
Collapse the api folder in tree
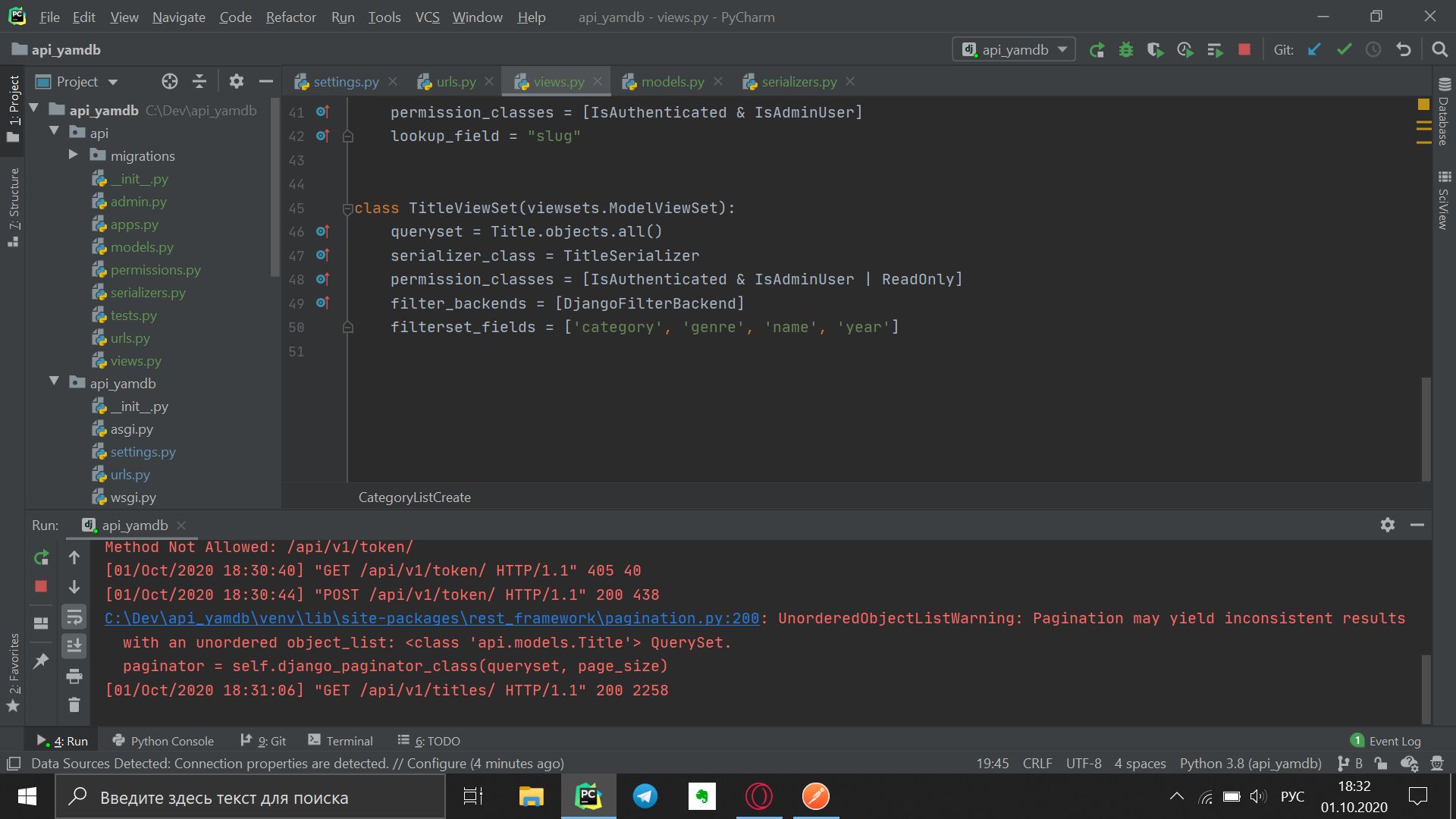54,132
